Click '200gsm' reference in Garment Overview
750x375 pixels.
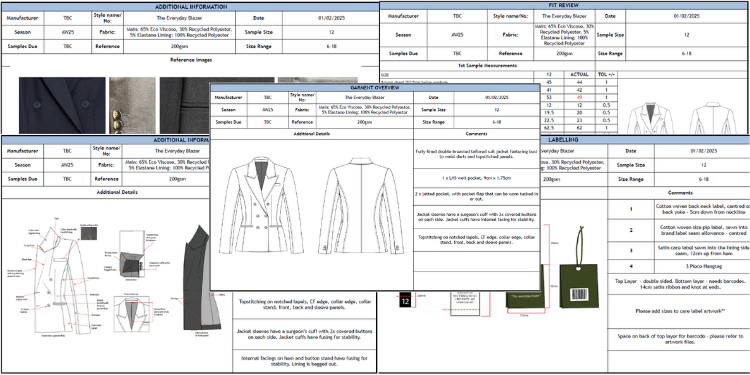click(x=365, y=122)
